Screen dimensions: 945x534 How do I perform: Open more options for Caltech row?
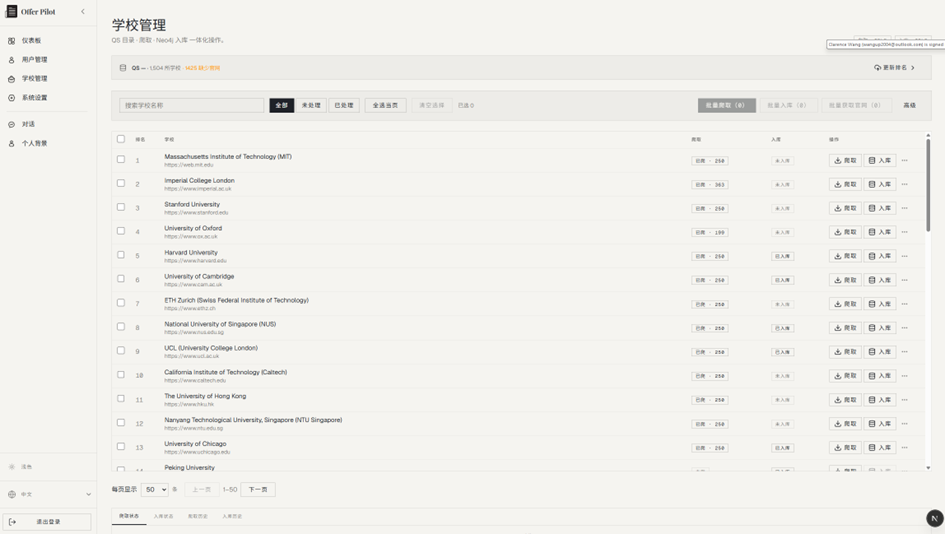[x=905, y=375]
